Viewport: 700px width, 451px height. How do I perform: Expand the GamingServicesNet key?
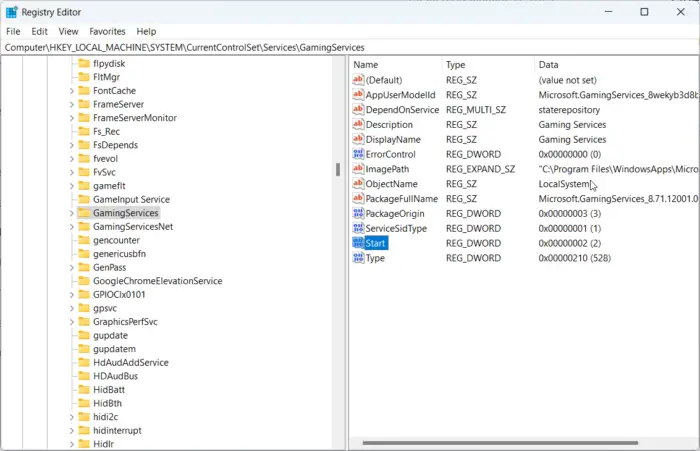pos(72,227)
